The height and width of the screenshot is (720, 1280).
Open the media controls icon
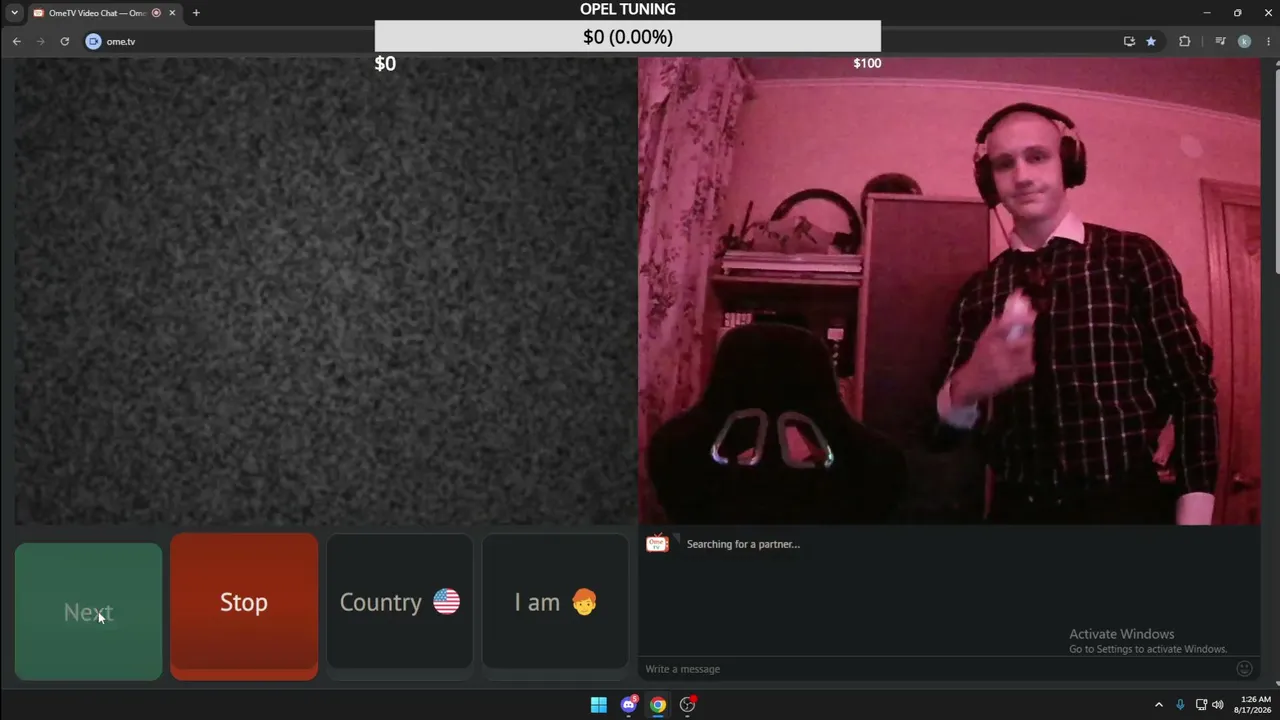[x=1220, y=41]
